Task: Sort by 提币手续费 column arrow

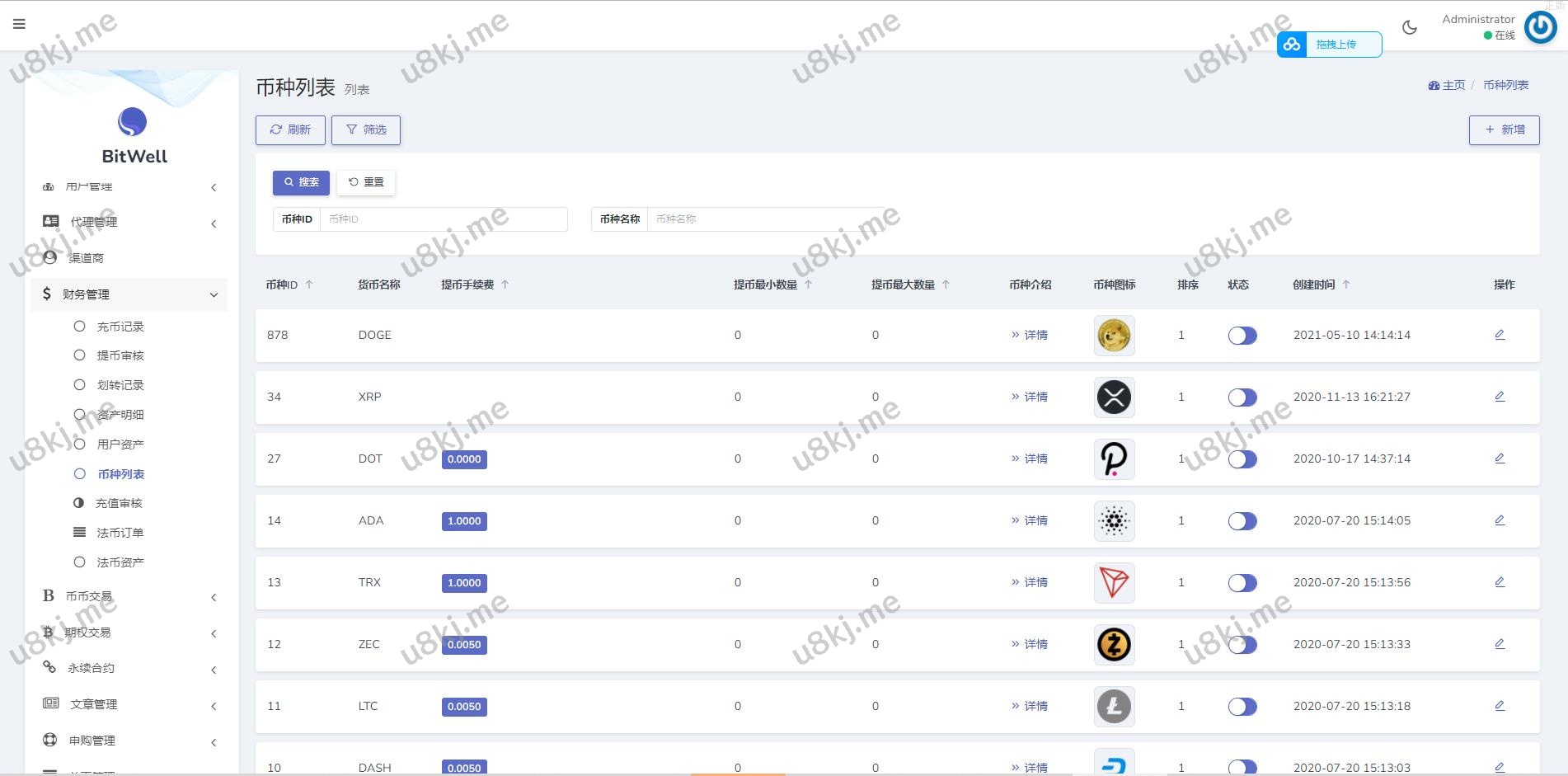Action: 505,285
